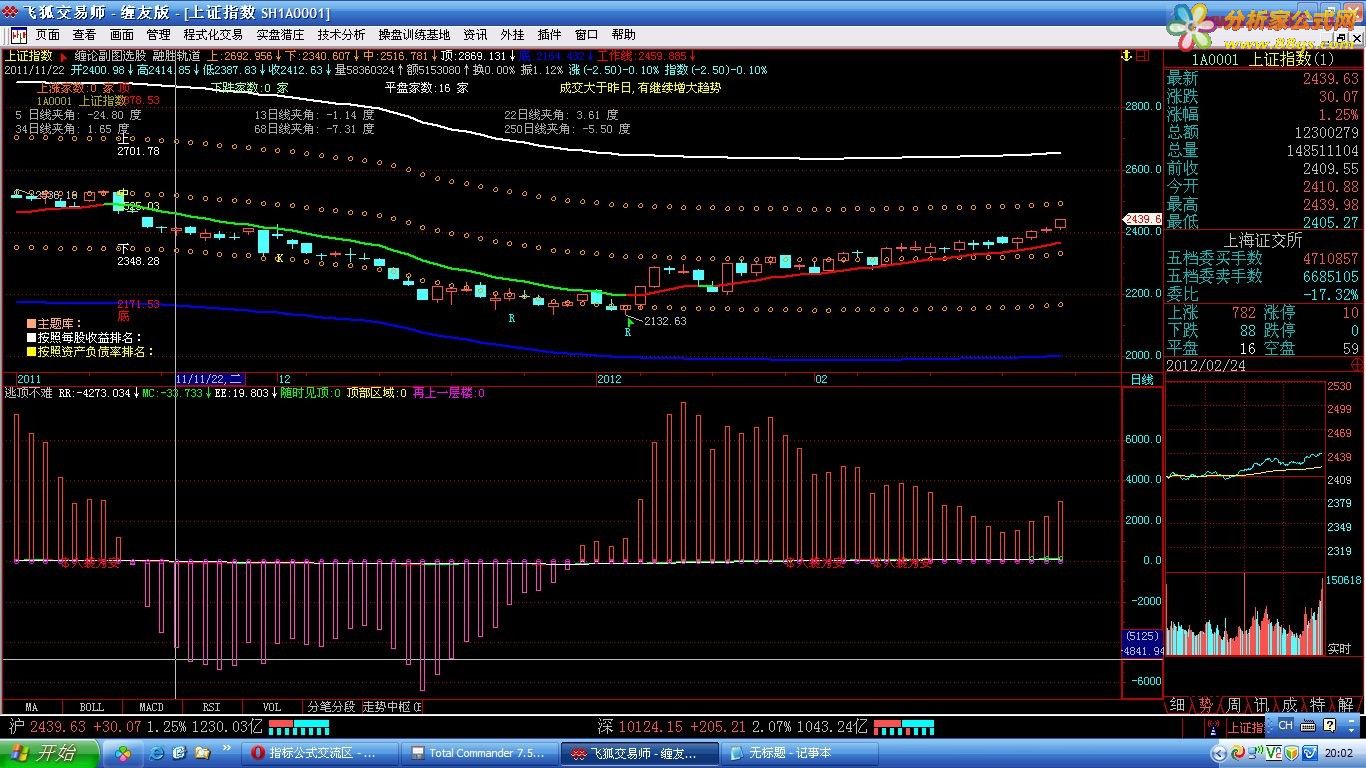This screenshot has height=768, width=1366.
Task: Open the 页面 menu
Action: click(x=47, y=34)
